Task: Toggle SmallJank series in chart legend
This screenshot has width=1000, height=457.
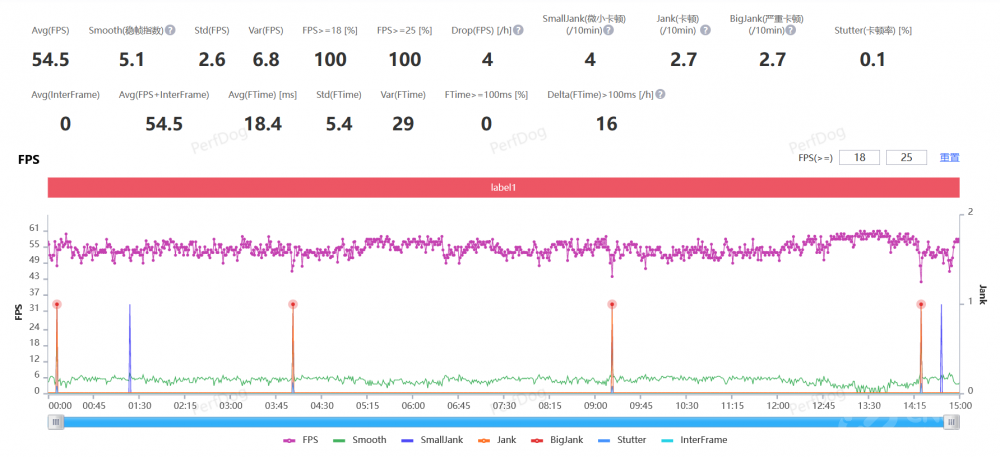Action: 433,440
